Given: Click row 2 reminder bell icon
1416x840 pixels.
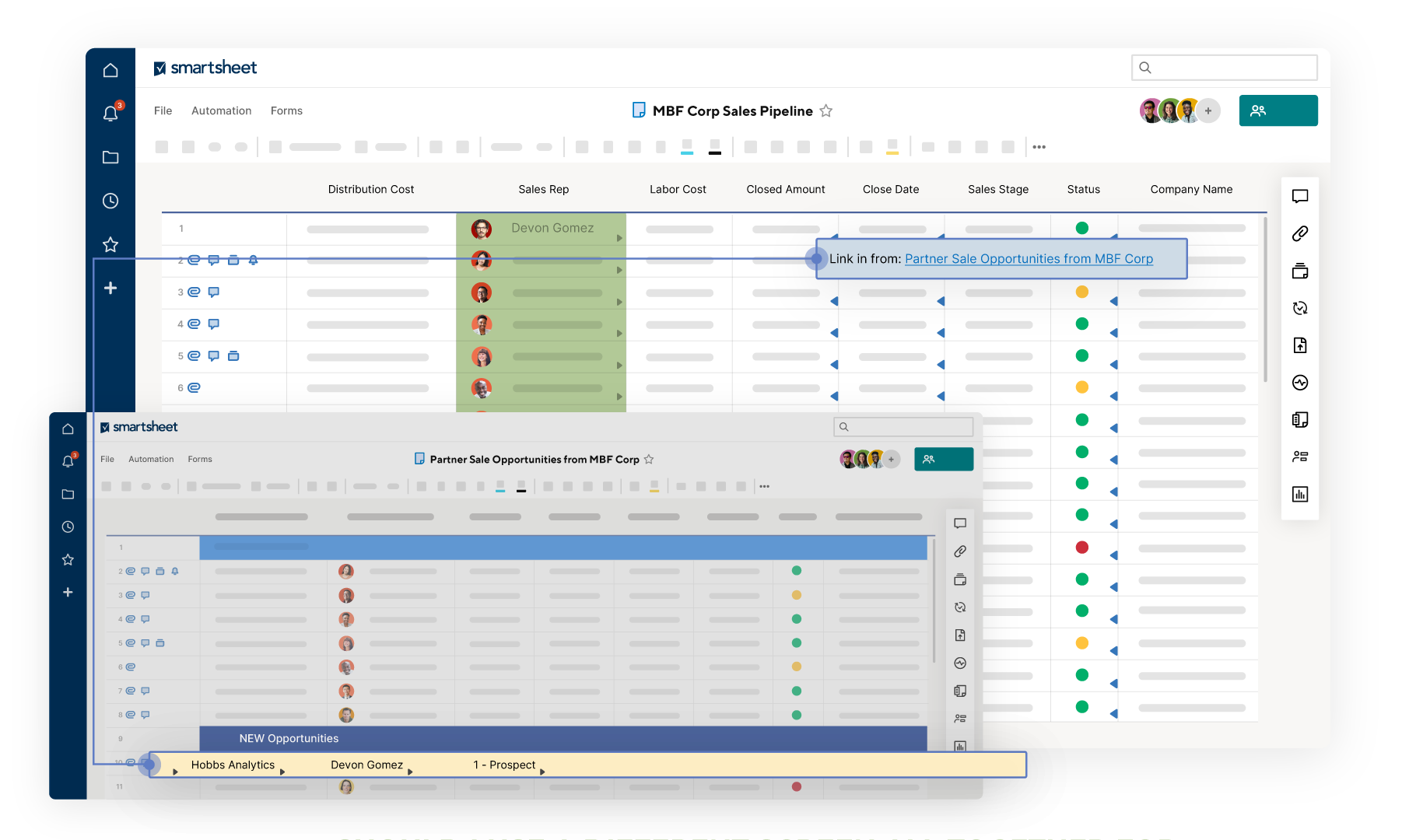Looking at the screenshot, I should click(253, 260).
